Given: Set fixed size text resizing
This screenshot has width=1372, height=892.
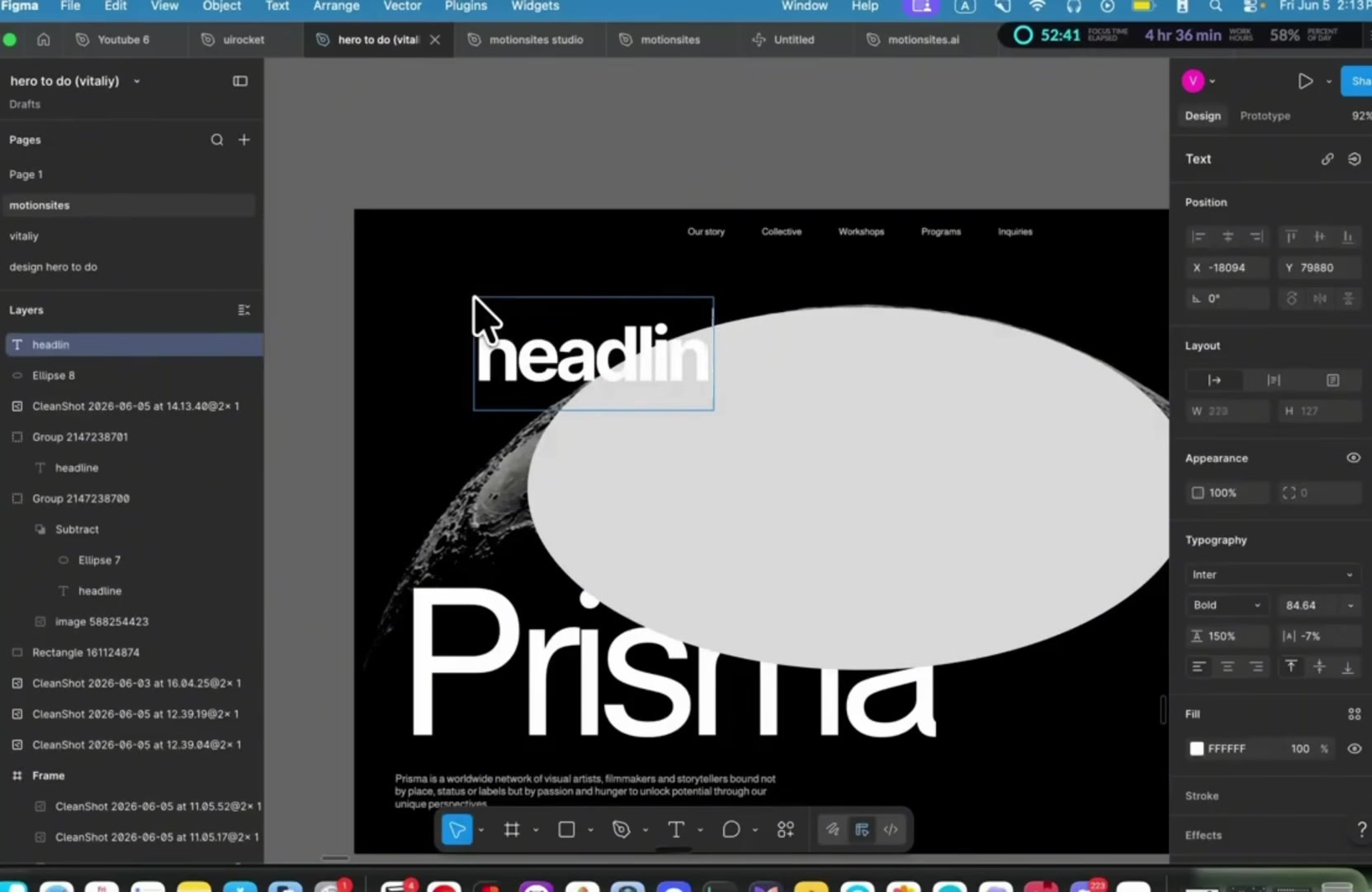Looking at the screenshot, I should (x=1332, y=380).
